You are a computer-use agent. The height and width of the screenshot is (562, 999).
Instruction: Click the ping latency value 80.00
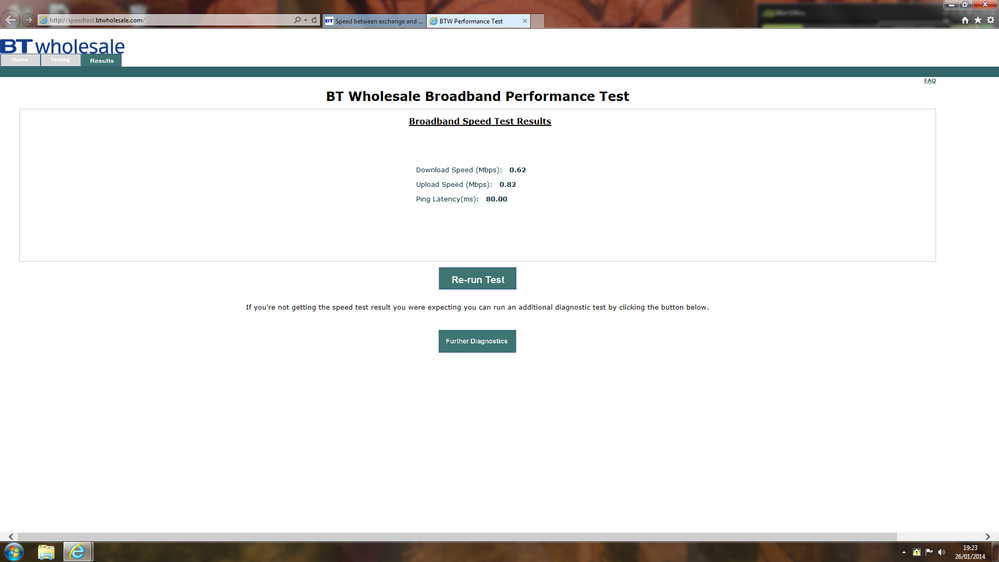coord(496,199)
